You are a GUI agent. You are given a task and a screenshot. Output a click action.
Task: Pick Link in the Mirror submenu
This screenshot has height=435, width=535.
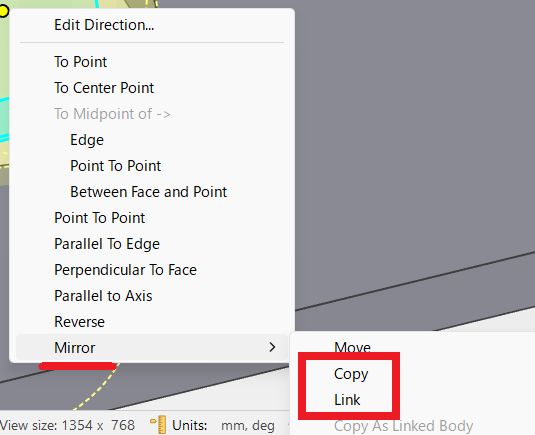pyautogui.click(x=347, y=400)
